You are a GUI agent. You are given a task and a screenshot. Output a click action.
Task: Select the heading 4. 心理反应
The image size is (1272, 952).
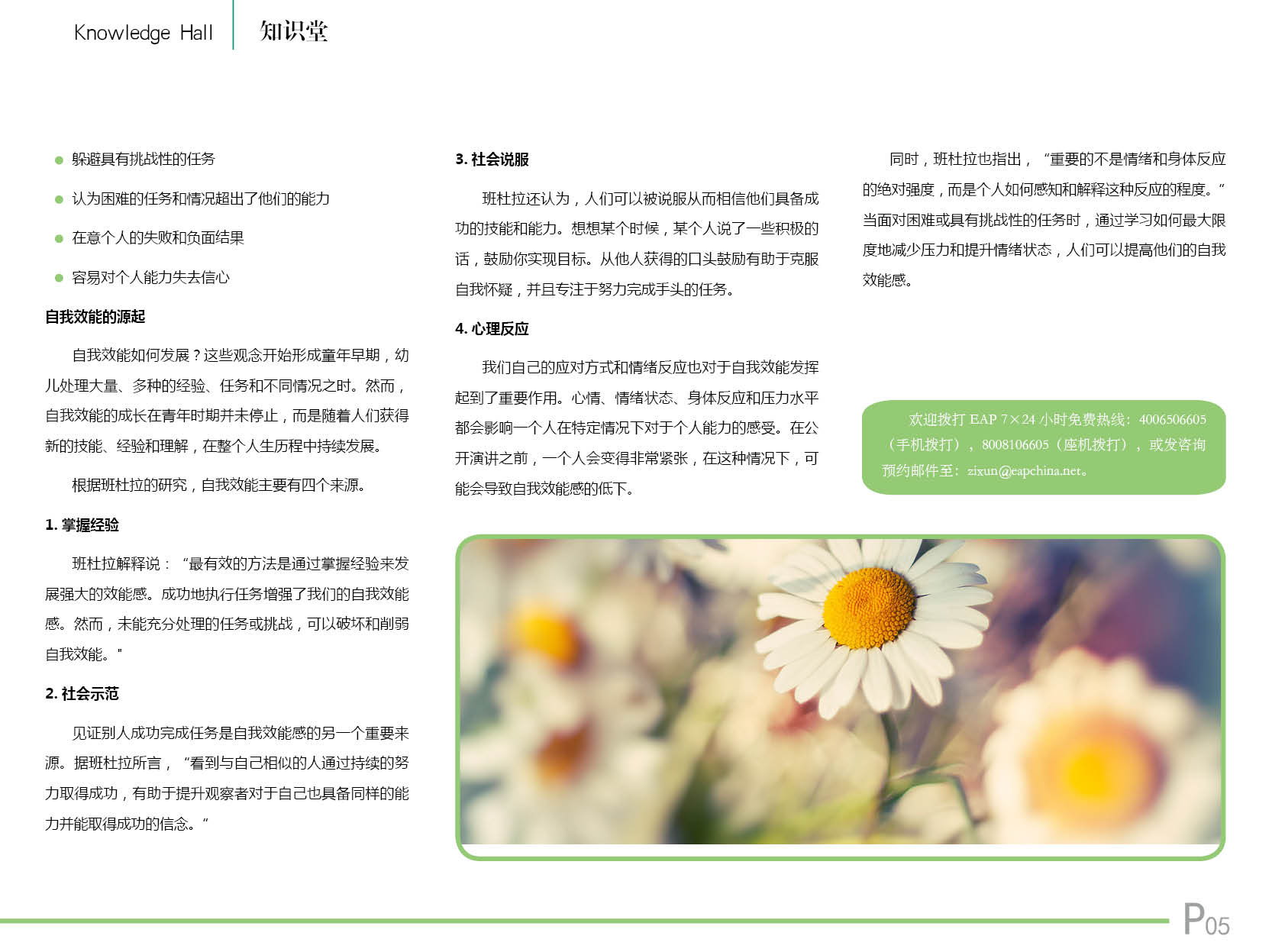[492, 329]
